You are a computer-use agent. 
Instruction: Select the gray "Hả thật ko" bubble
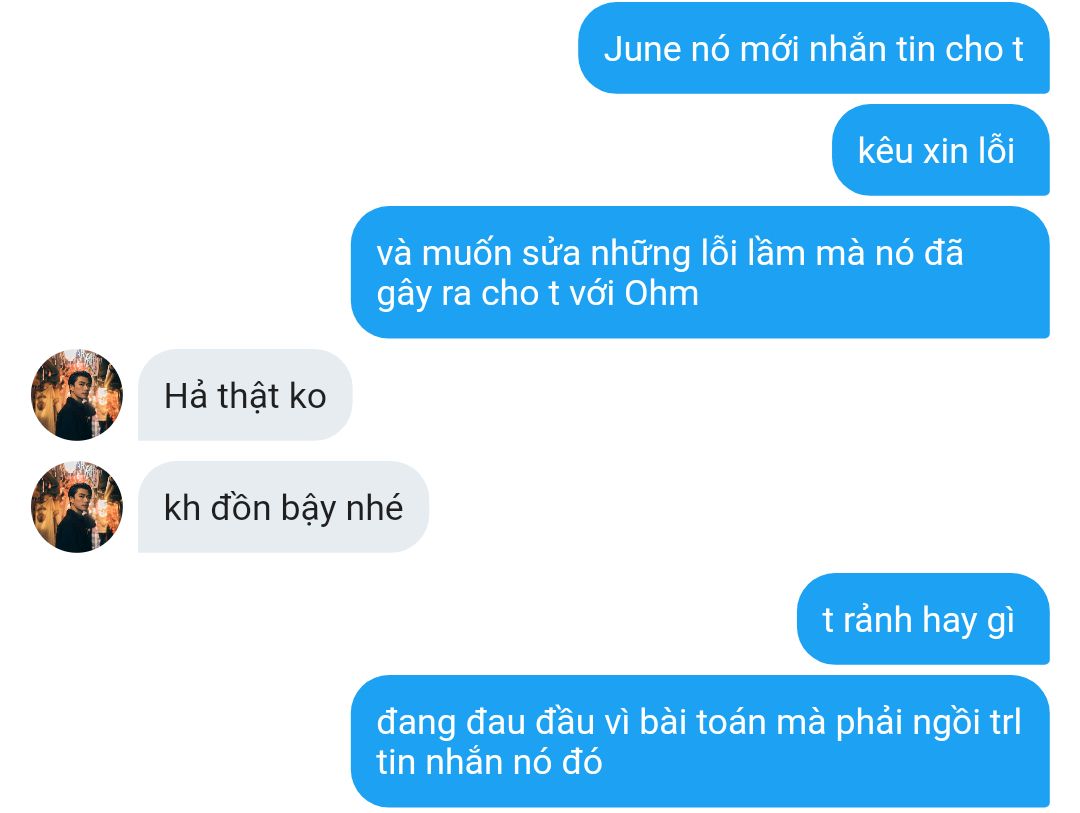(245, 395)
